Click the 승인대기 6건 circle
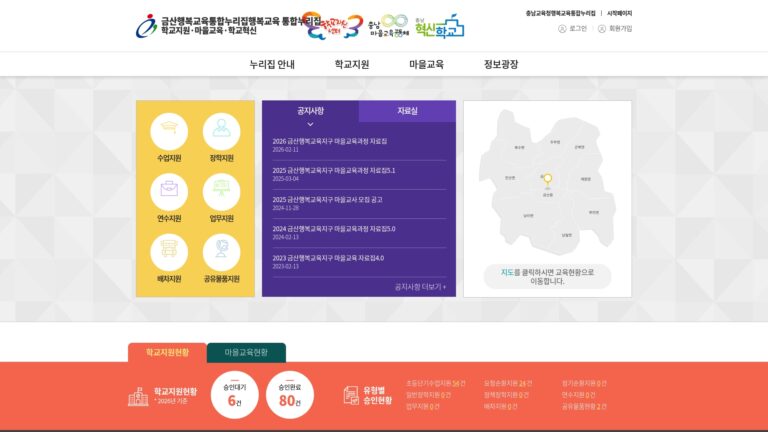This screenshot has height=432, width=768. [235, 395]
